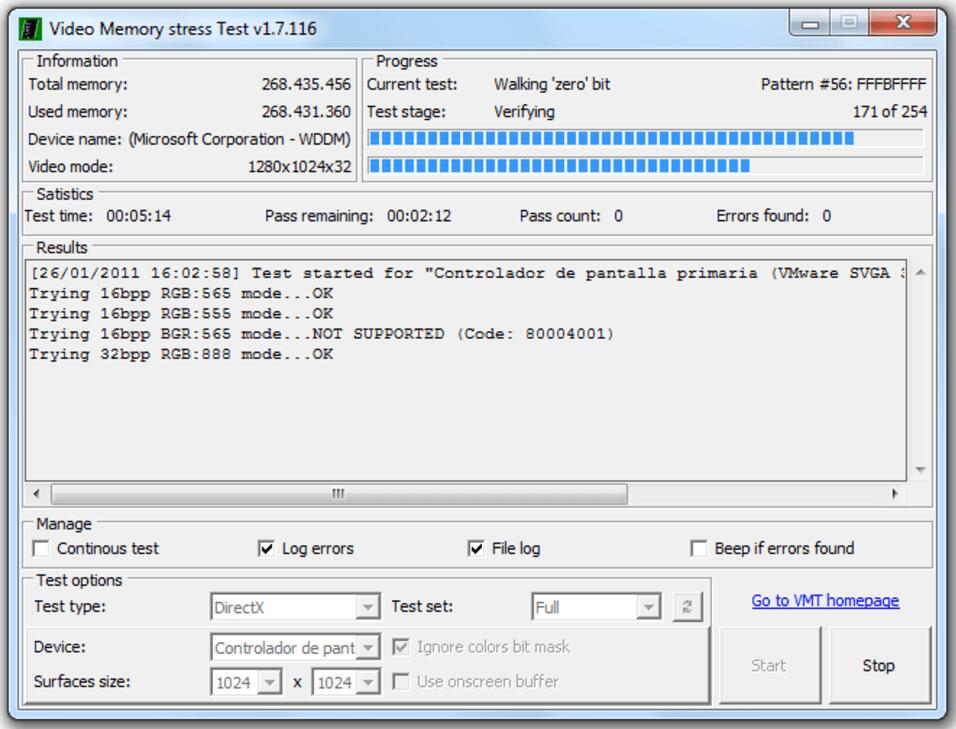Minimize the Video Memory stress Test window
The height and width of the screenshot is (729, 956).
(811, 22)
